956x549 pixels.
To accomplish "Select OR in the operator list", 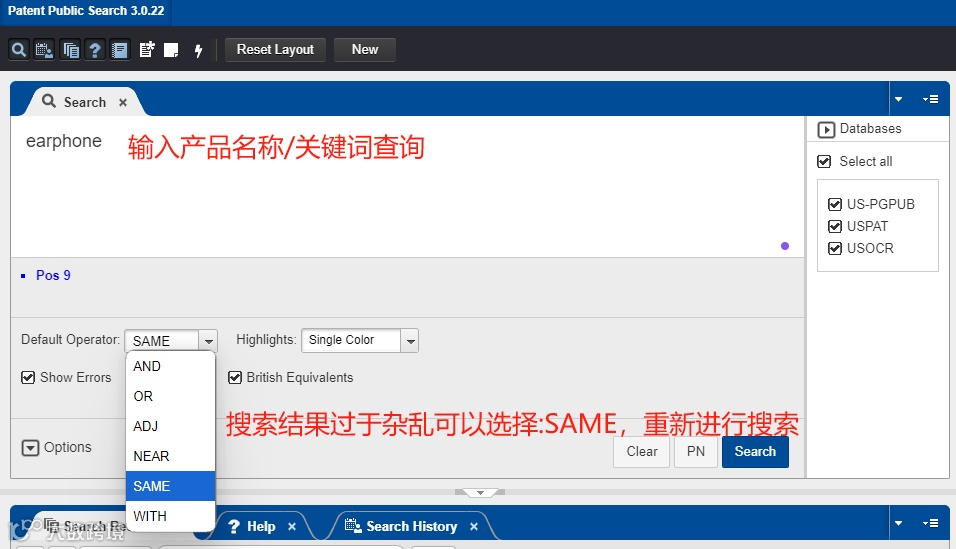I will [171, 396].
